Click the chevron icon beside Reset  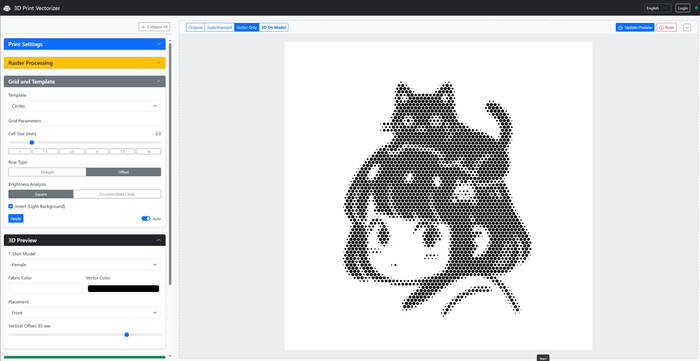tap(687, 28)
